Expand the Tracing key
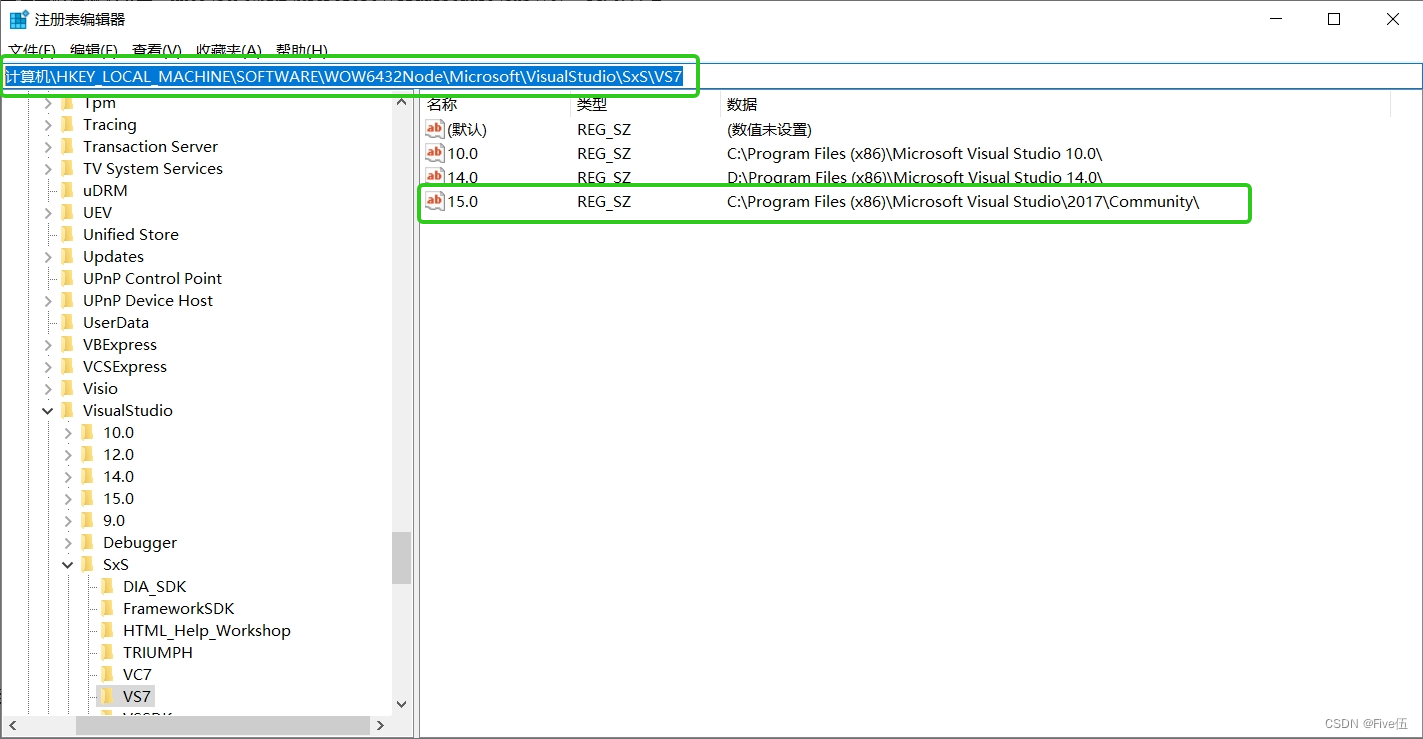The width and height of the screenshot is (1423, 739). pyautogui.click(x=48, y=125)
